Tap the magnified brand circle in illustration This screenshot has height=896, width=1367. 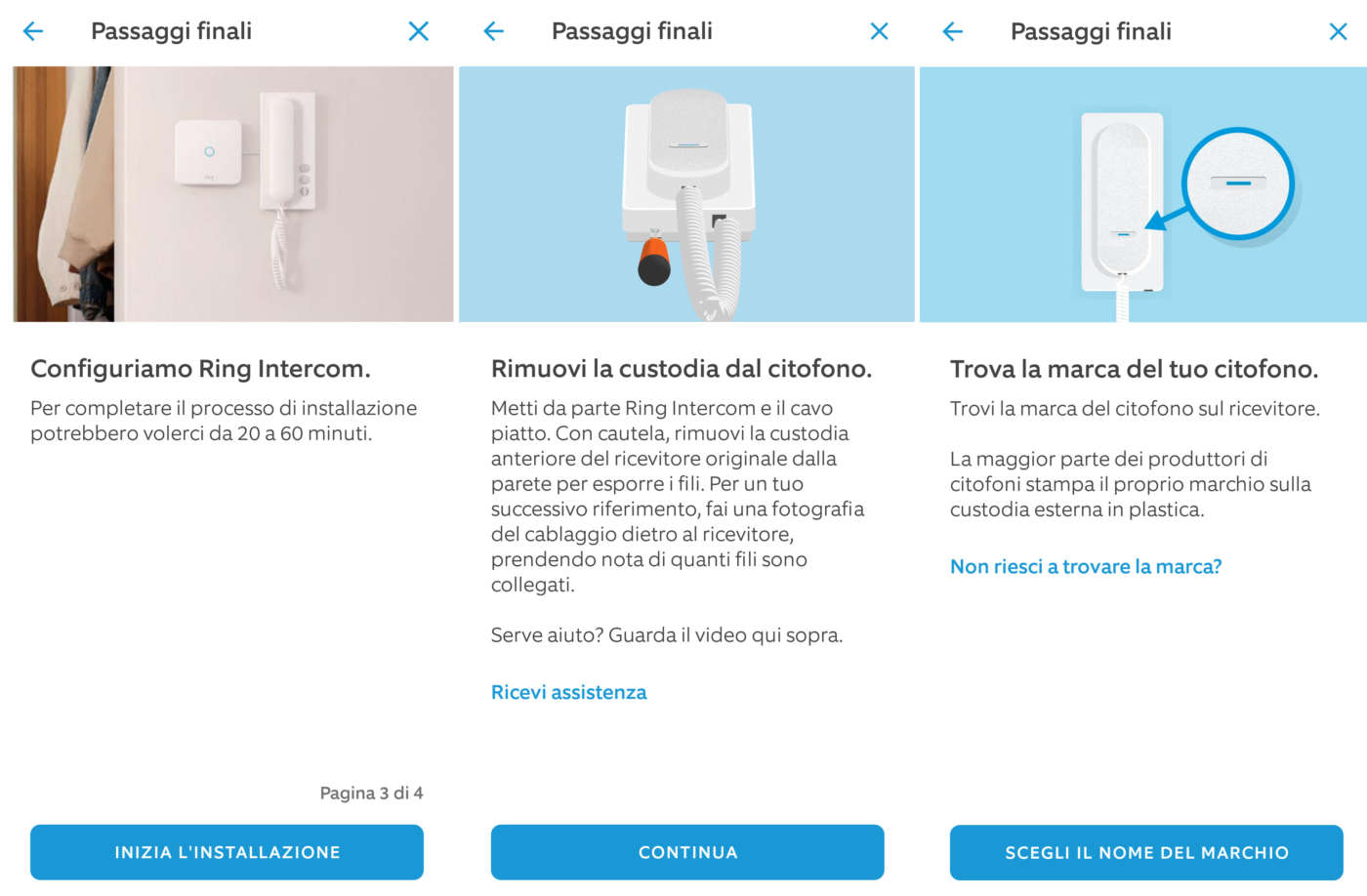(x=1237, y=183)
